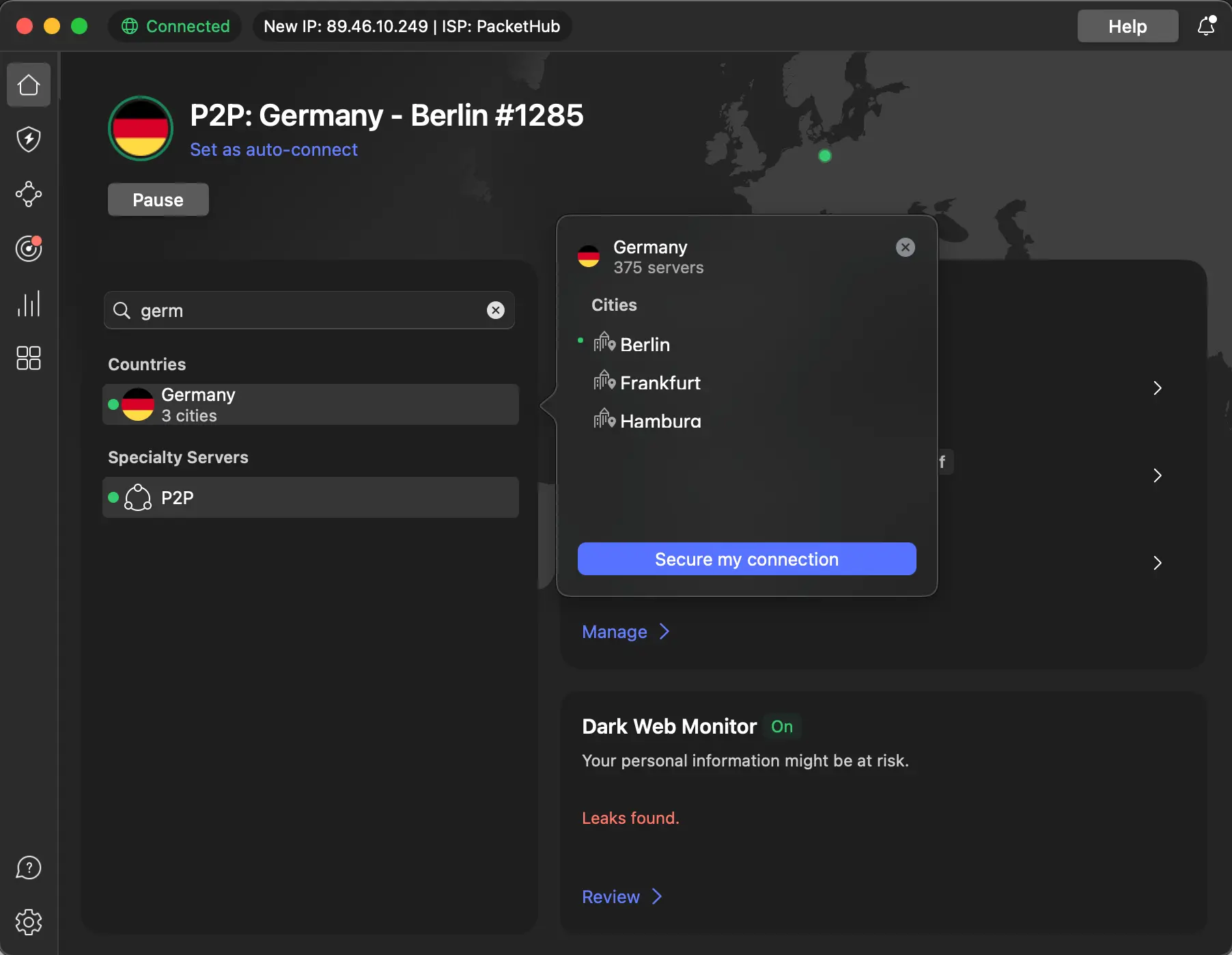This screenshot has width=1232, height=955.
Task: Choose the Berlin city entry
Action: (x=645, y=344)
